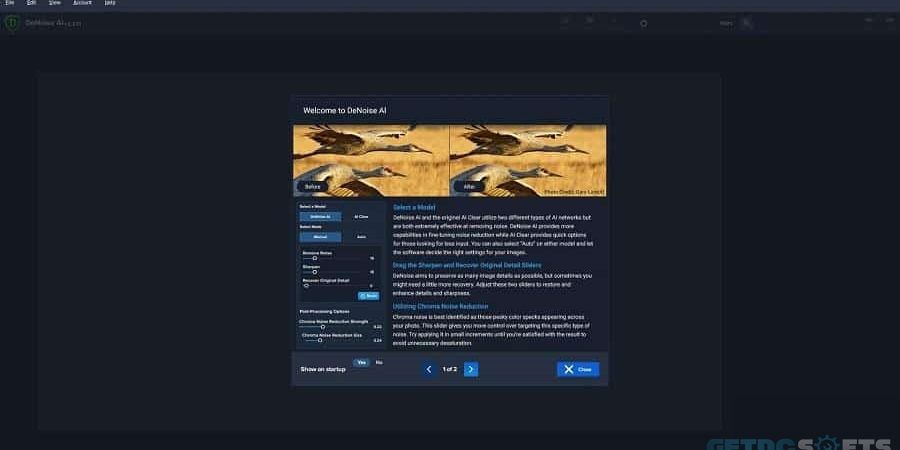Click the circular icon in the top toolbar
This screenshot has width=900, height=450.
[643, 24]
